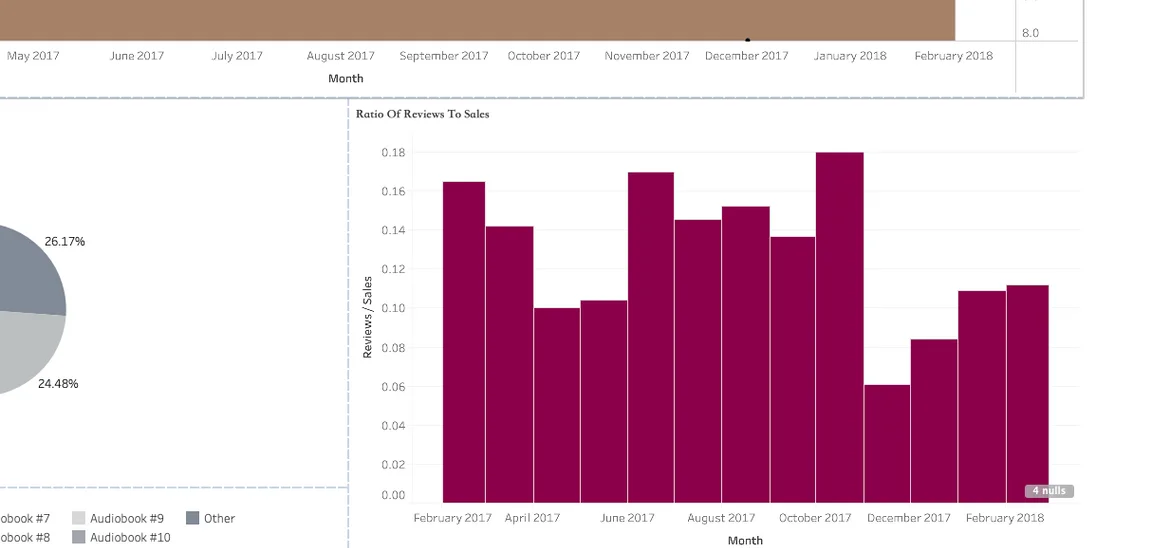
Task: Click the September 2017 label on top axis
Action: point(444,56)
